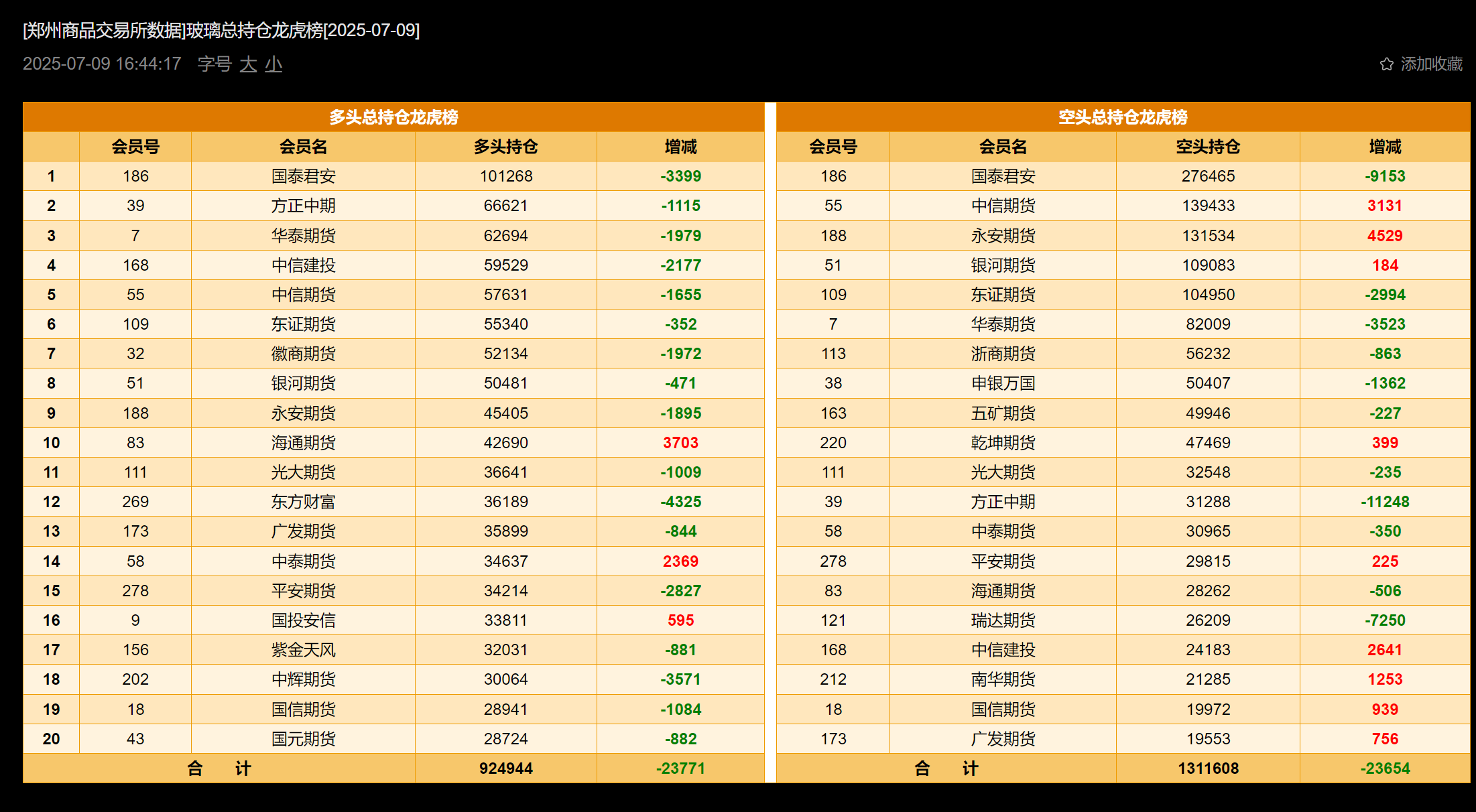Click long position value 55340
Image resolution: width=1476 pixels, height=812 pixels.
(x=506, y=324)
